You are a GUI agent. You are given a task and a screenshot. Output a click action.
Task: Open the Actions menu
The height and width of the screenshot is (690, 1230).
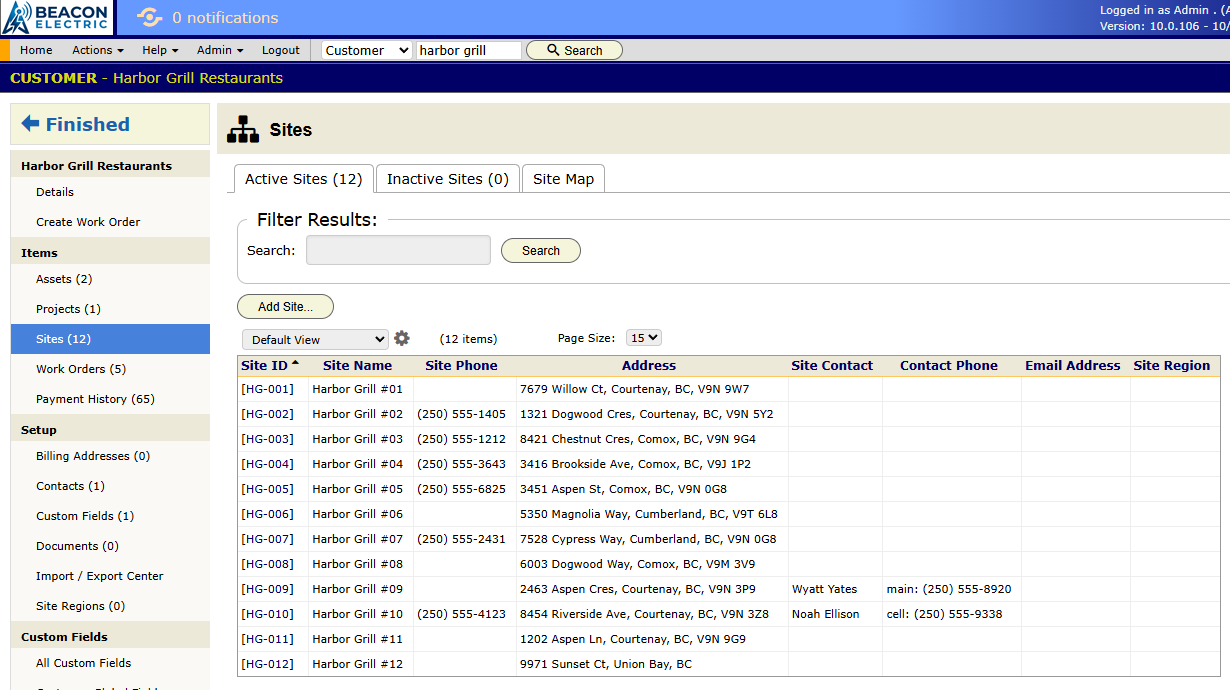(x=98, y=50)
